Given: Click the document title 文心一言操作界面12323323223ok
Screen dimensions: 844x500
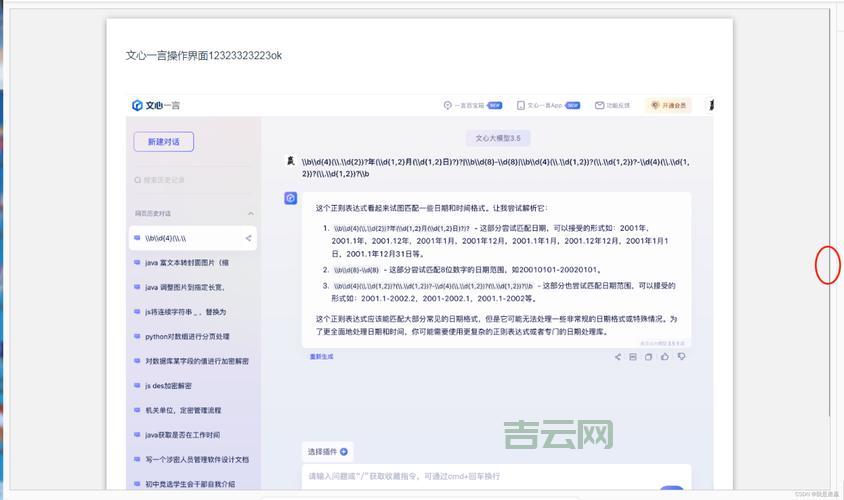Looking at the screenshot, I should pyautogui.click(x=203, y=55).
